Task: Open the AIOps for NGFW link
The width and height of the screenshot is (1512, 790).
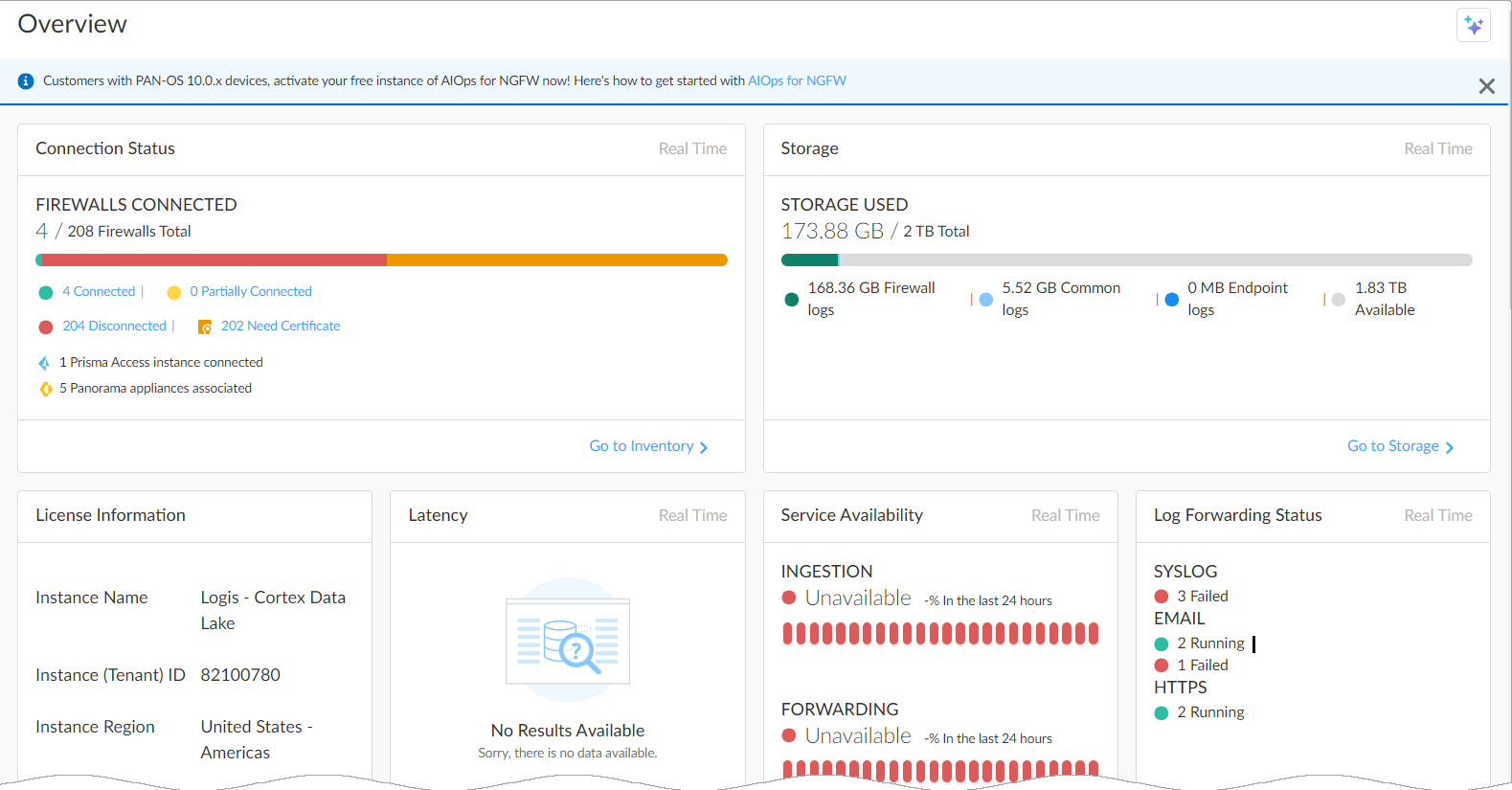Action: (797, 81)
